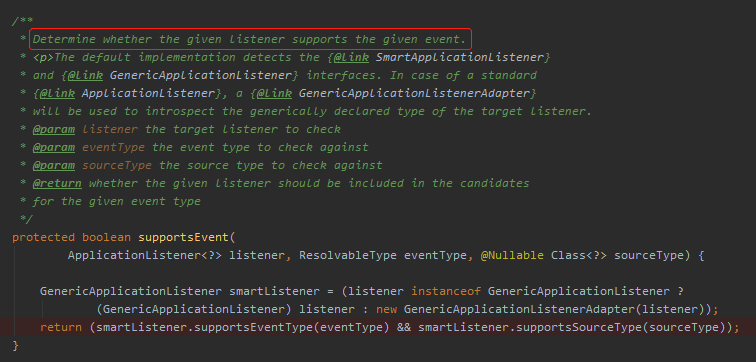756x362 pixels.
Task: Click the ResolvableType parameter type
Action: coord(348,255)
